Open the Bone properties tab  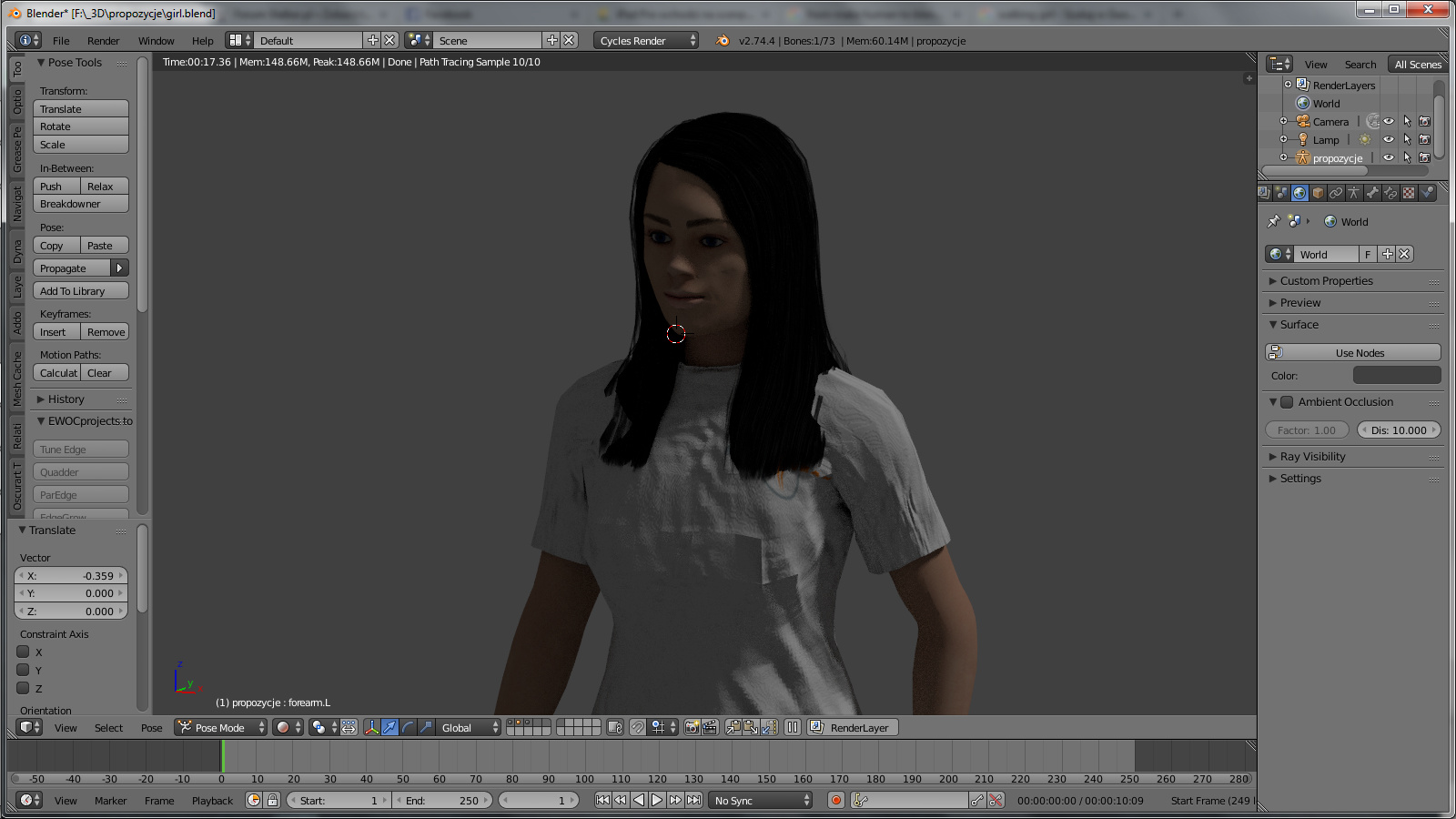tap(1372, 193)
